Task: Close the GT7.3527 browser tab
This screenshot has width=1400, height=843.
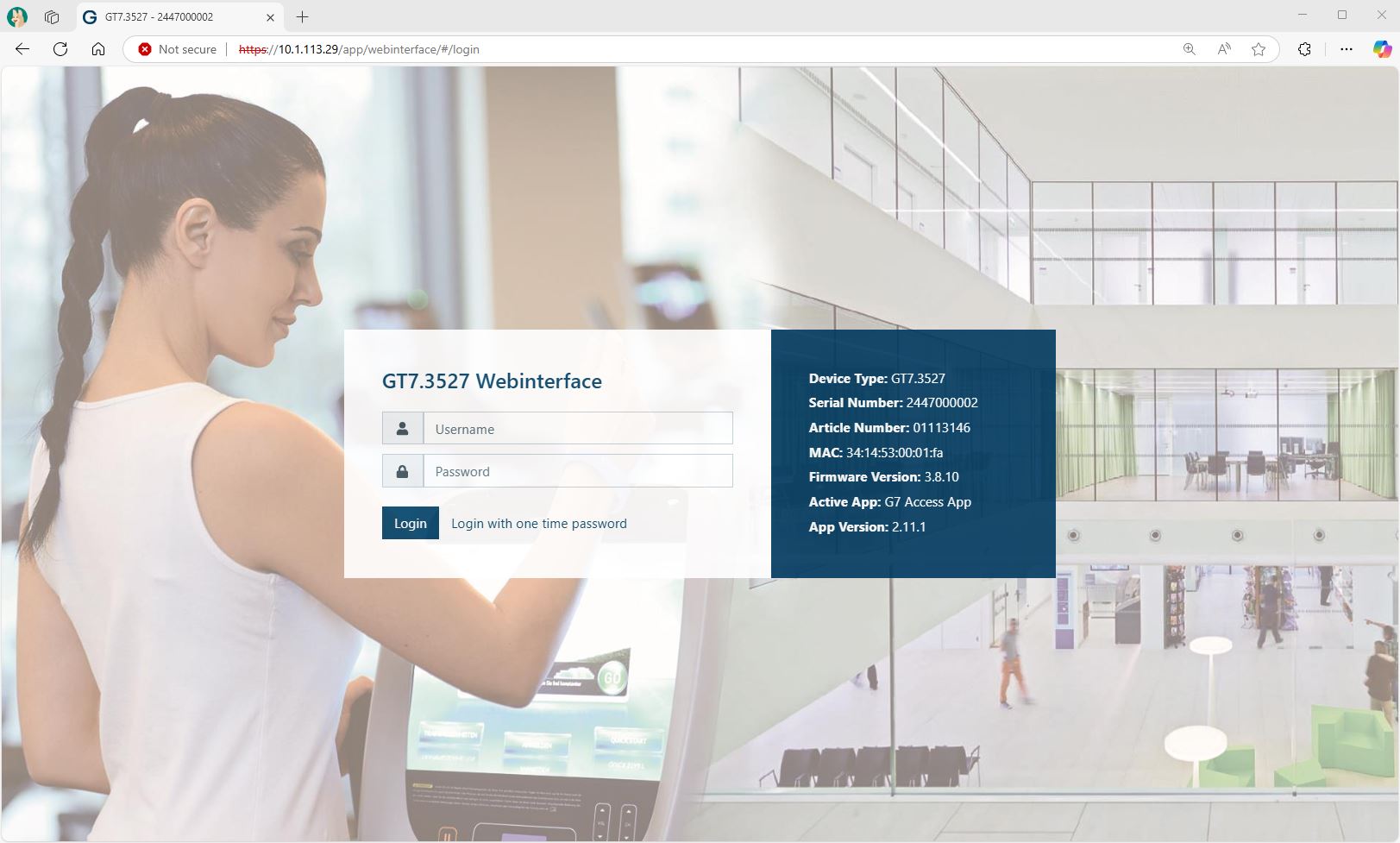Action: (x=270, y=17)
